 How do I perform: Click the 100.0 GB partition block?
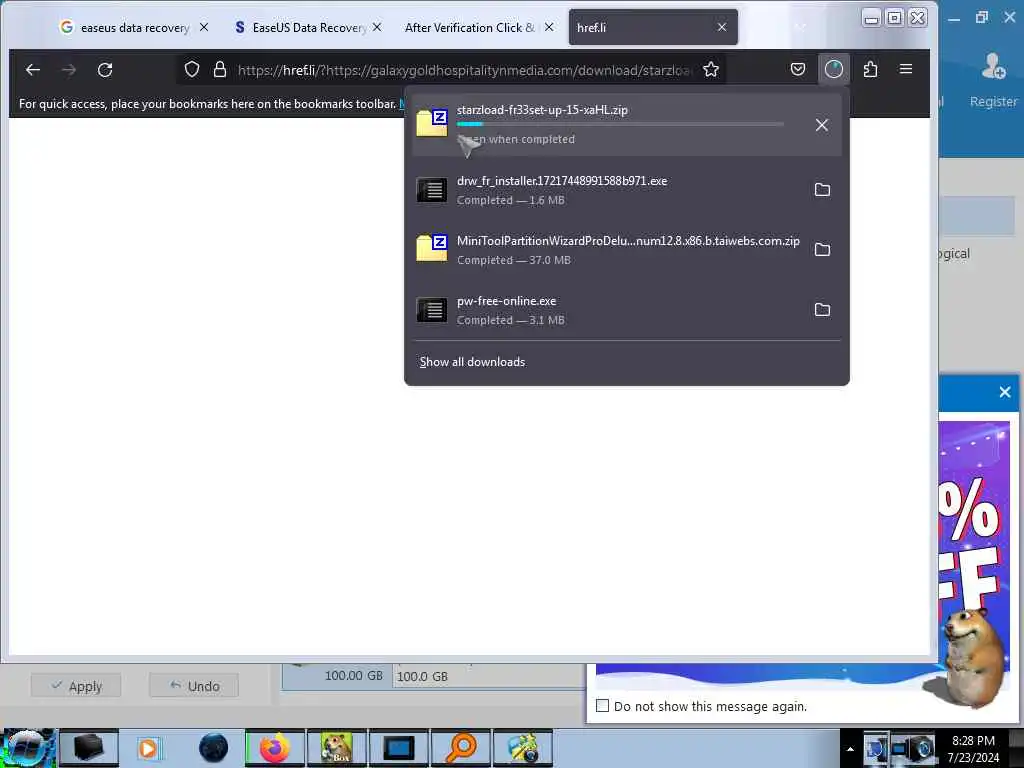[488, 676]
